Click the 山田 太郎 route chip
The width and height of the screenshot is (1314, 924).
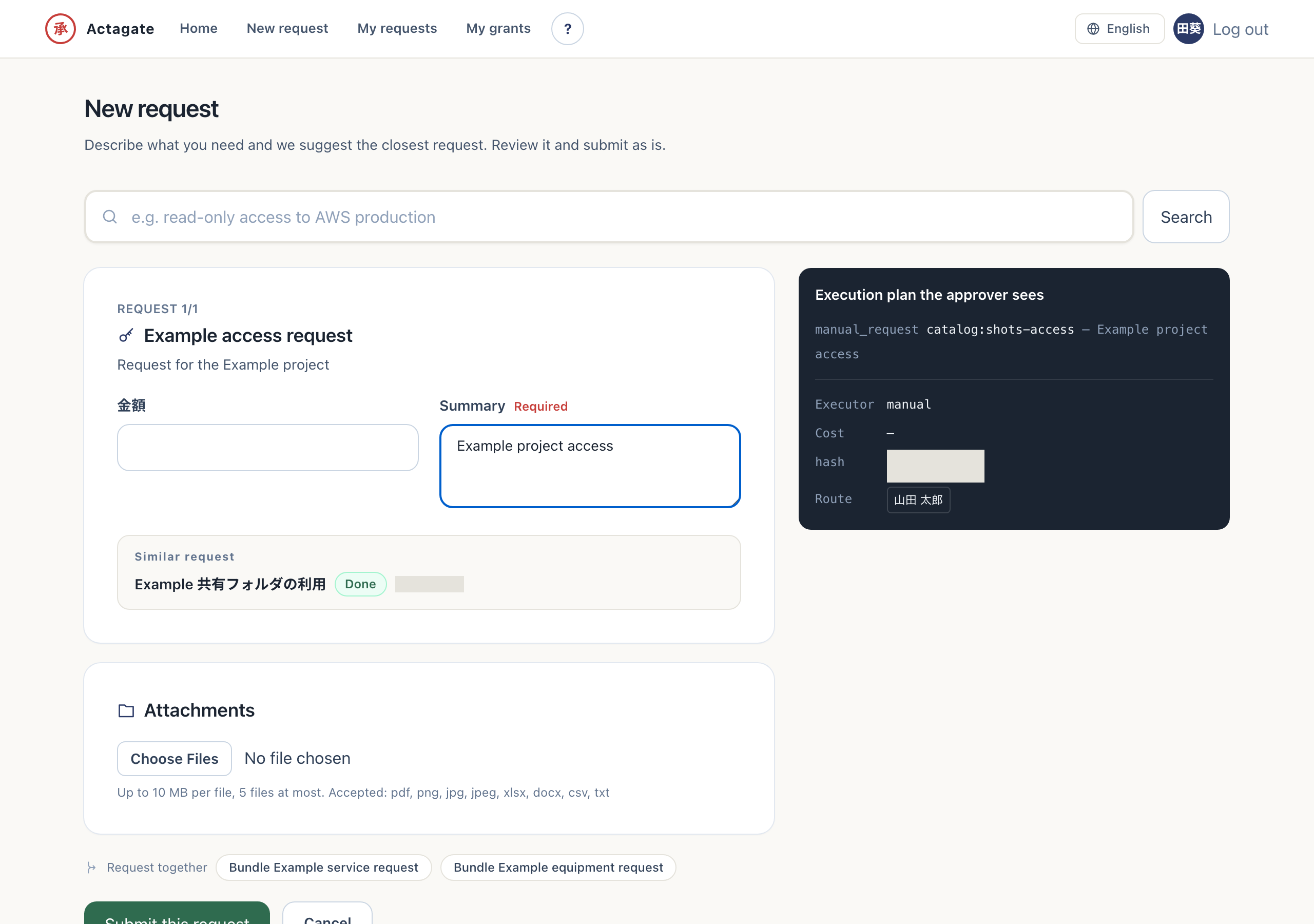click(x=918, y=500)
